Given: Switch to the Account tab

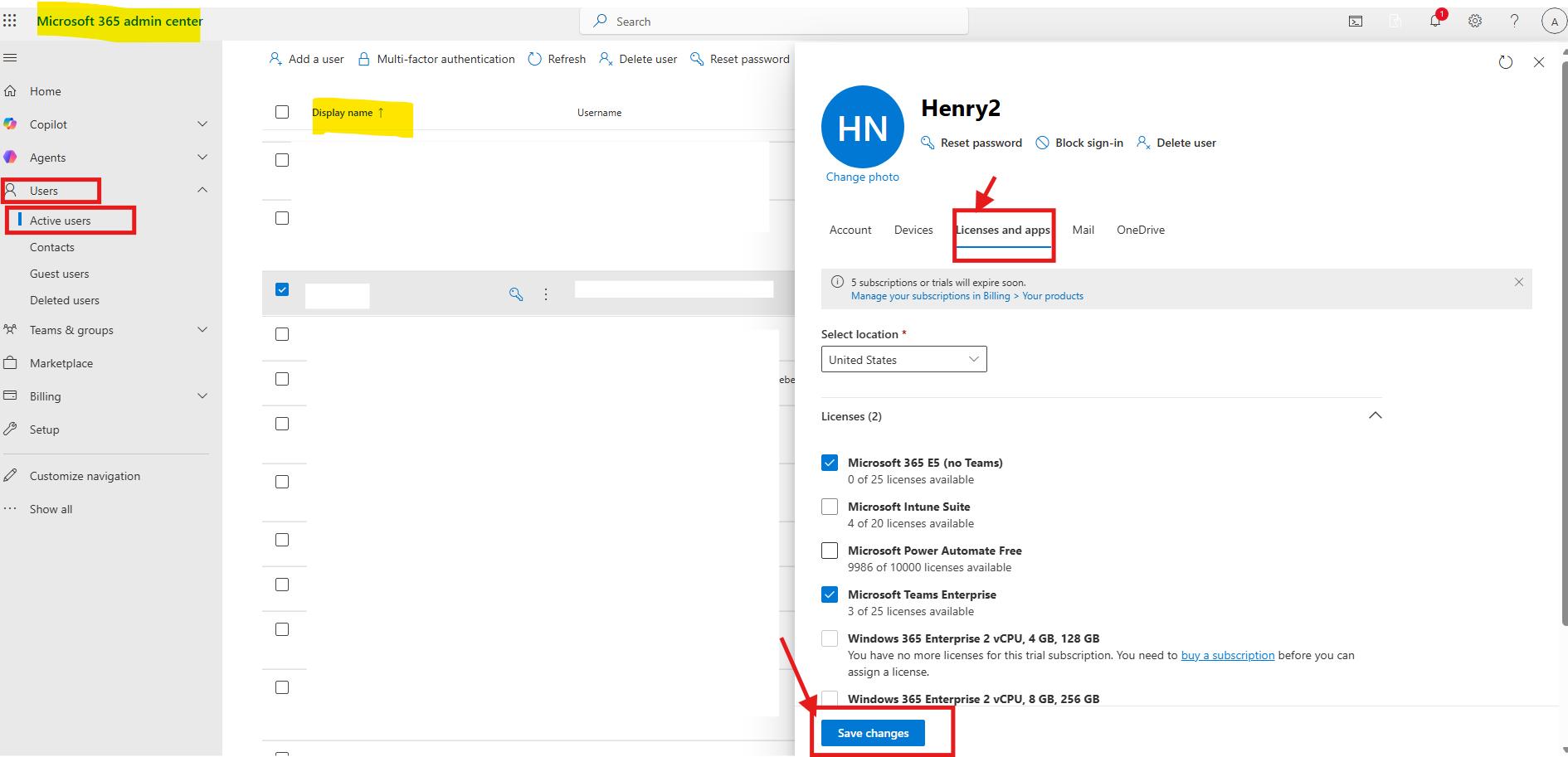Looking at the screenshot, I should pyautogui.click(x=850, y=230).
